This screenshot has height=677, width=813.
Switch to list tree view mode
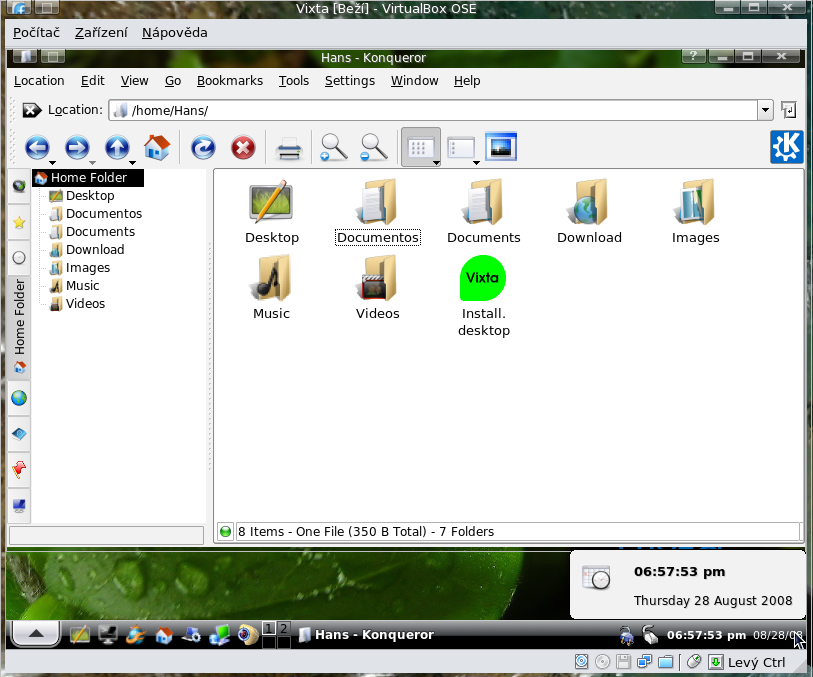coord(461,148)
